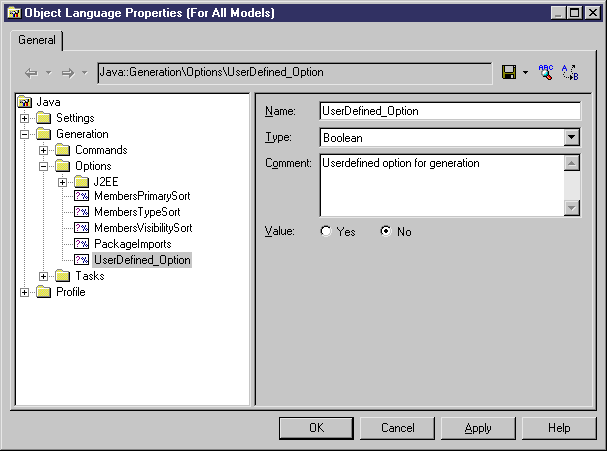This screenshot has height=451, width=607.
Task: Click the Name input field
Action: pos(450,111)
